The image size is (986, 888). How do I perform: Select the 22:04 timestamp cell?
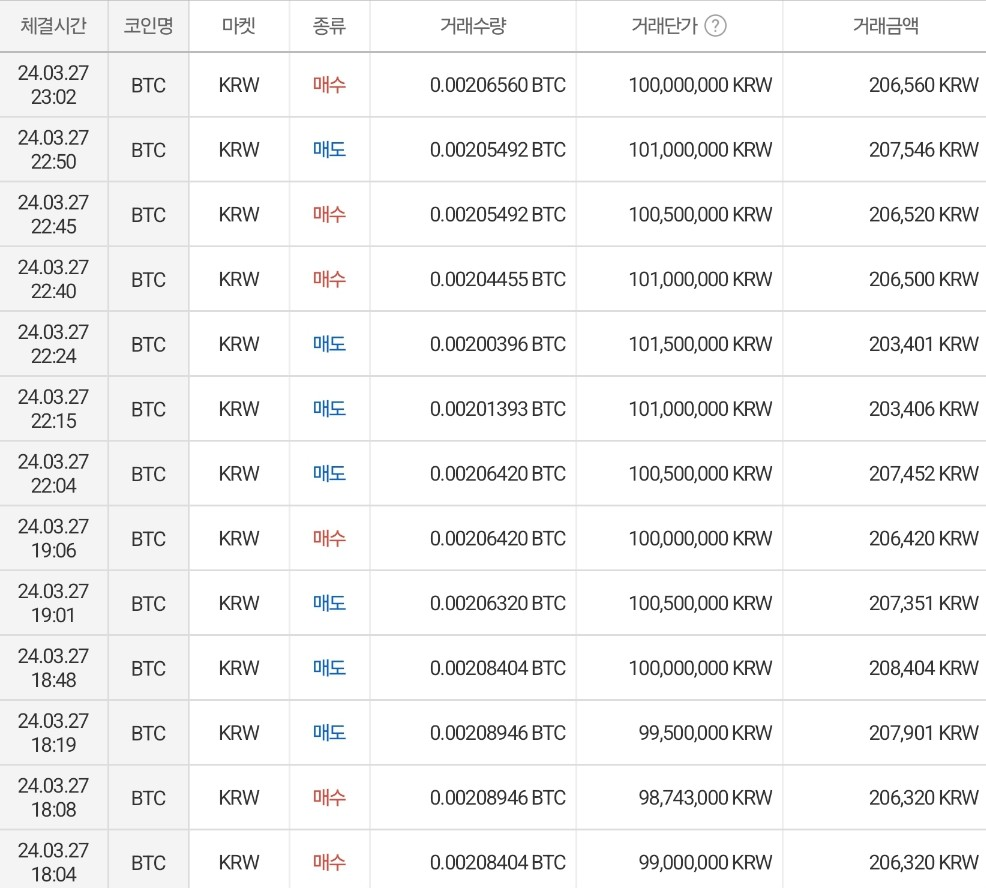tap(53, 474)
